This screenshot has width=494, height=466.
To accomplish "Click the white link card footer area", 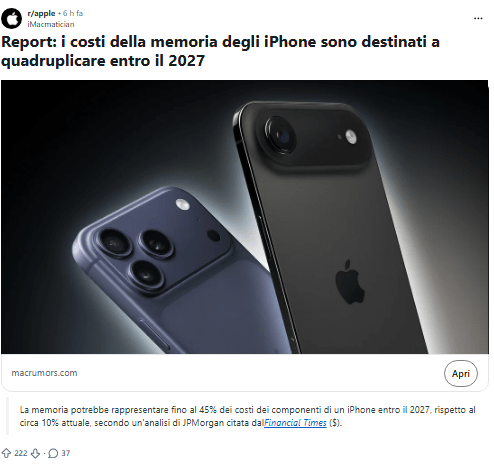I will (x=245, y=373).
